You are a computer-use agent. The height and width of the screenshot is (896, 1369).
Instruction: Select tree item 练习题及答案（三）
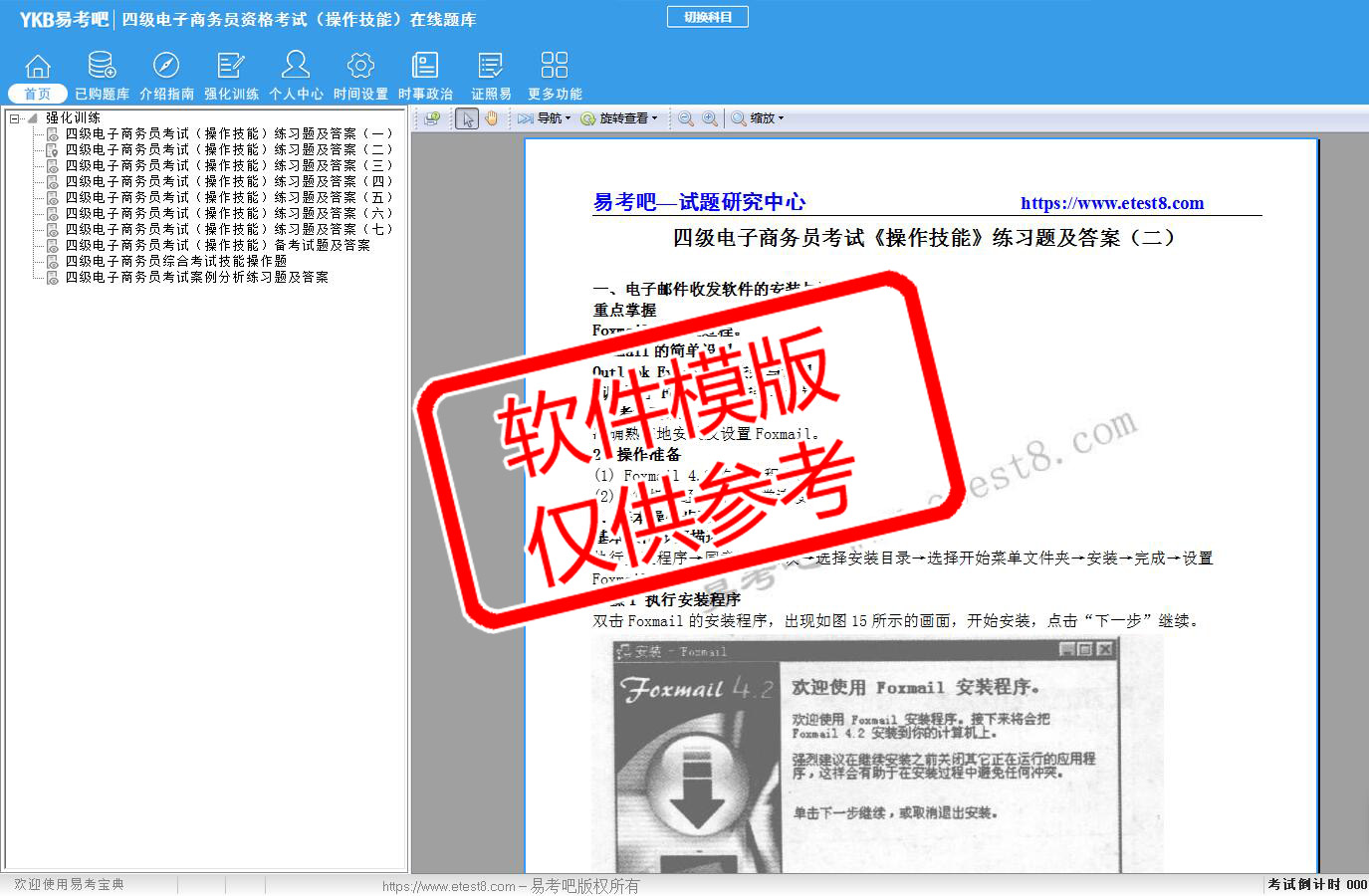point(229,165)
